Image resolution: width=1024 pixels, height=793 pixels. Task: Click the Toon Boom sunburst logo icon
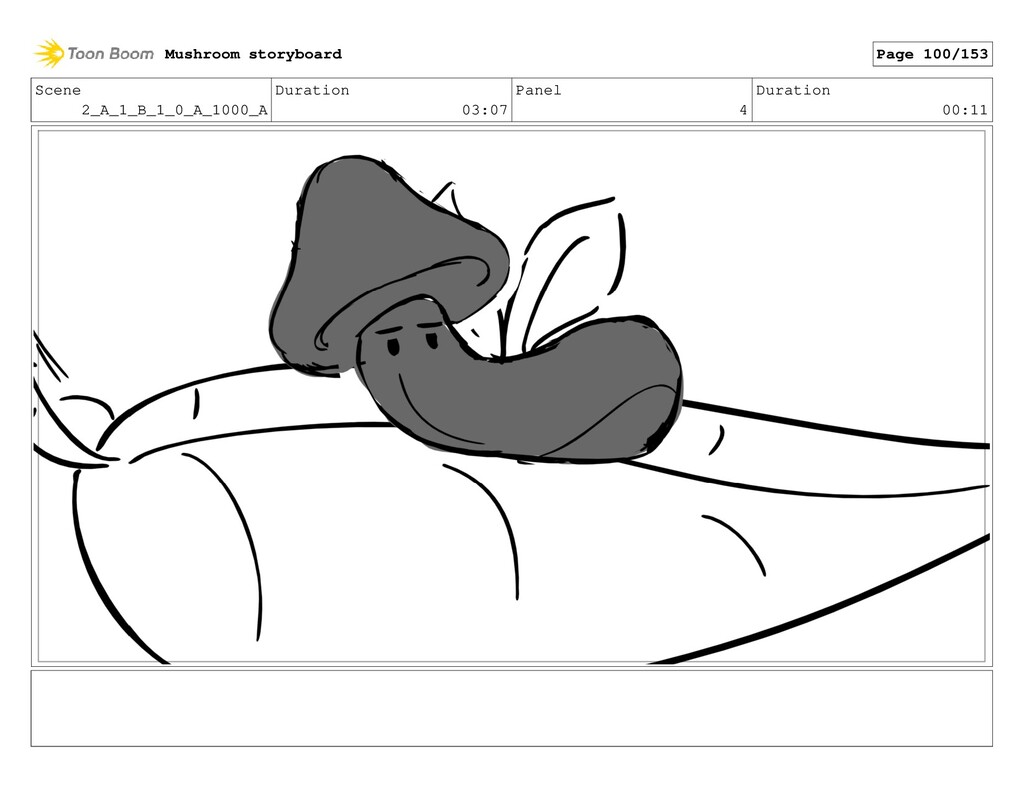coord(49,53)
